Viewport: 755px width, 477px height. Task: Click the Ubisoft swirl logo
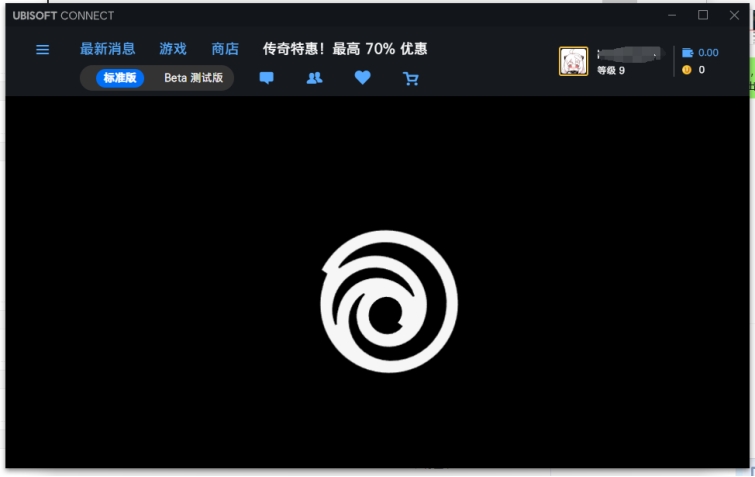[x=389, y=301]
